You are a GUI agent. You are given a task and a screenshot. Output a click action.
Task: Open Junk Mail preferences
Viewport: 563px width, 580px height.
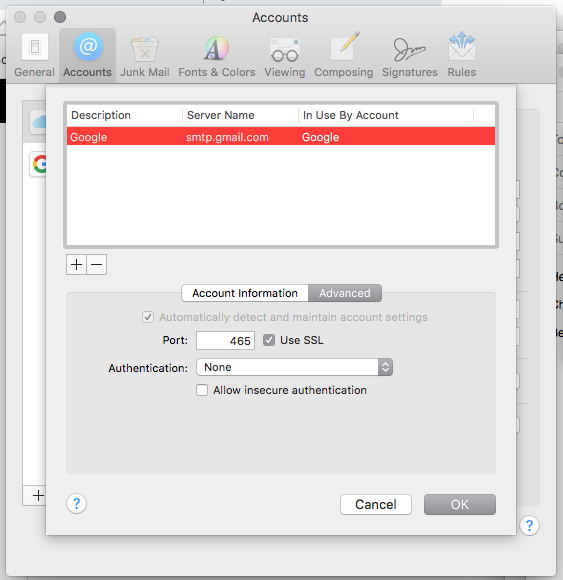[145, 55]
